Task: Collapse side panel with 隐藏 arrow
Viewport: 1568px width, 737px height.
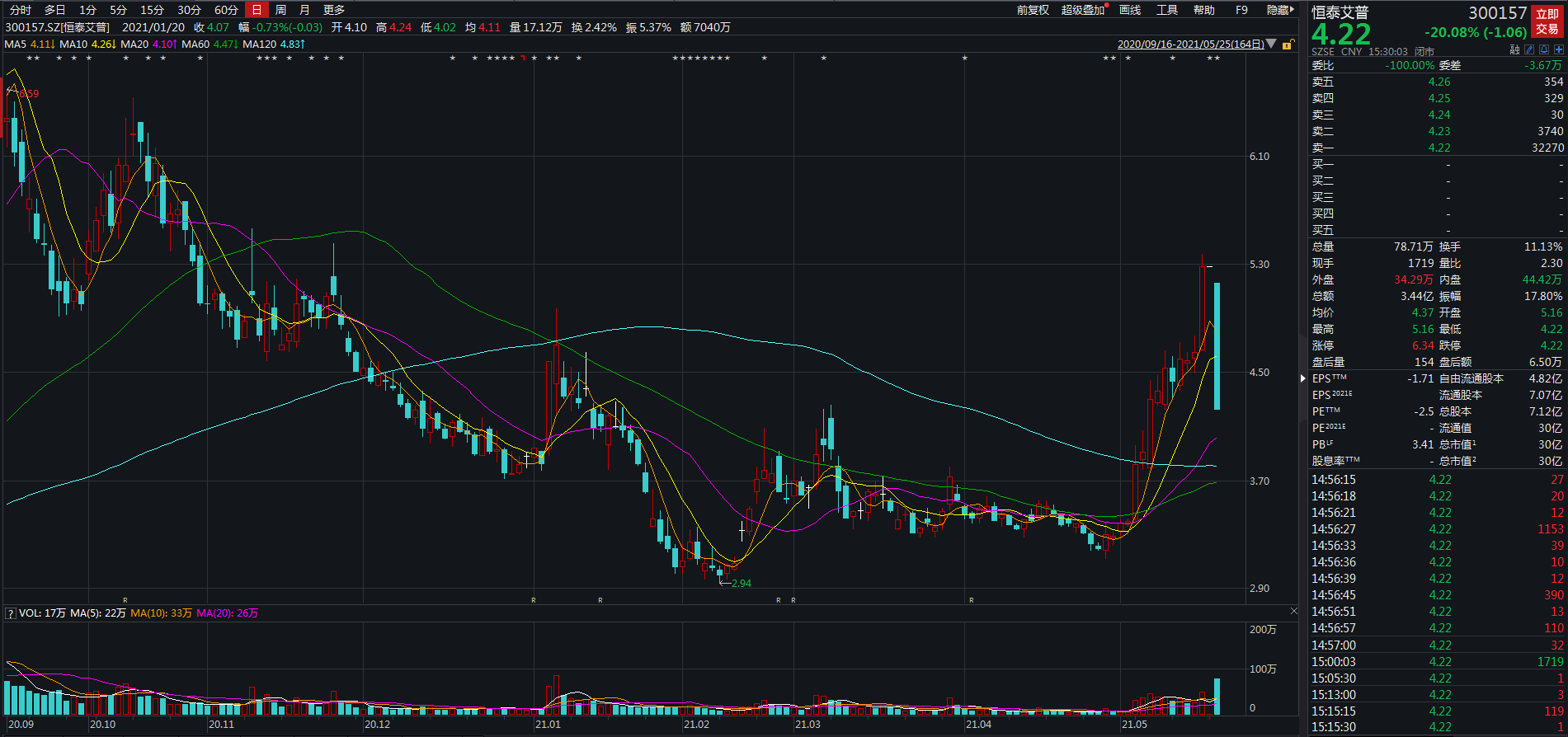Action: pyautogui.click(x=1281, y=10)
